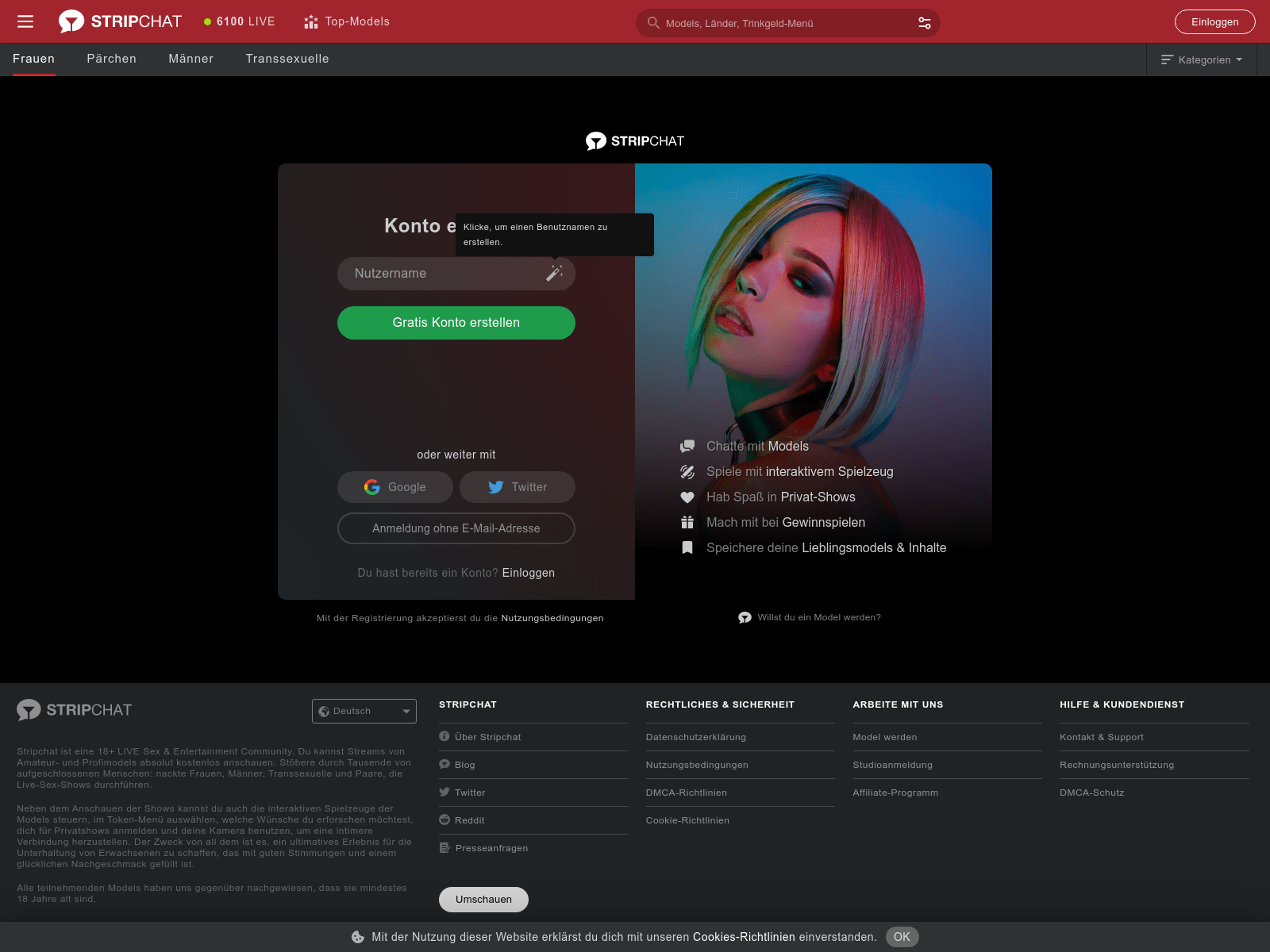
Task: Switch to the Frauen tab
Action: tap(33, 59)
